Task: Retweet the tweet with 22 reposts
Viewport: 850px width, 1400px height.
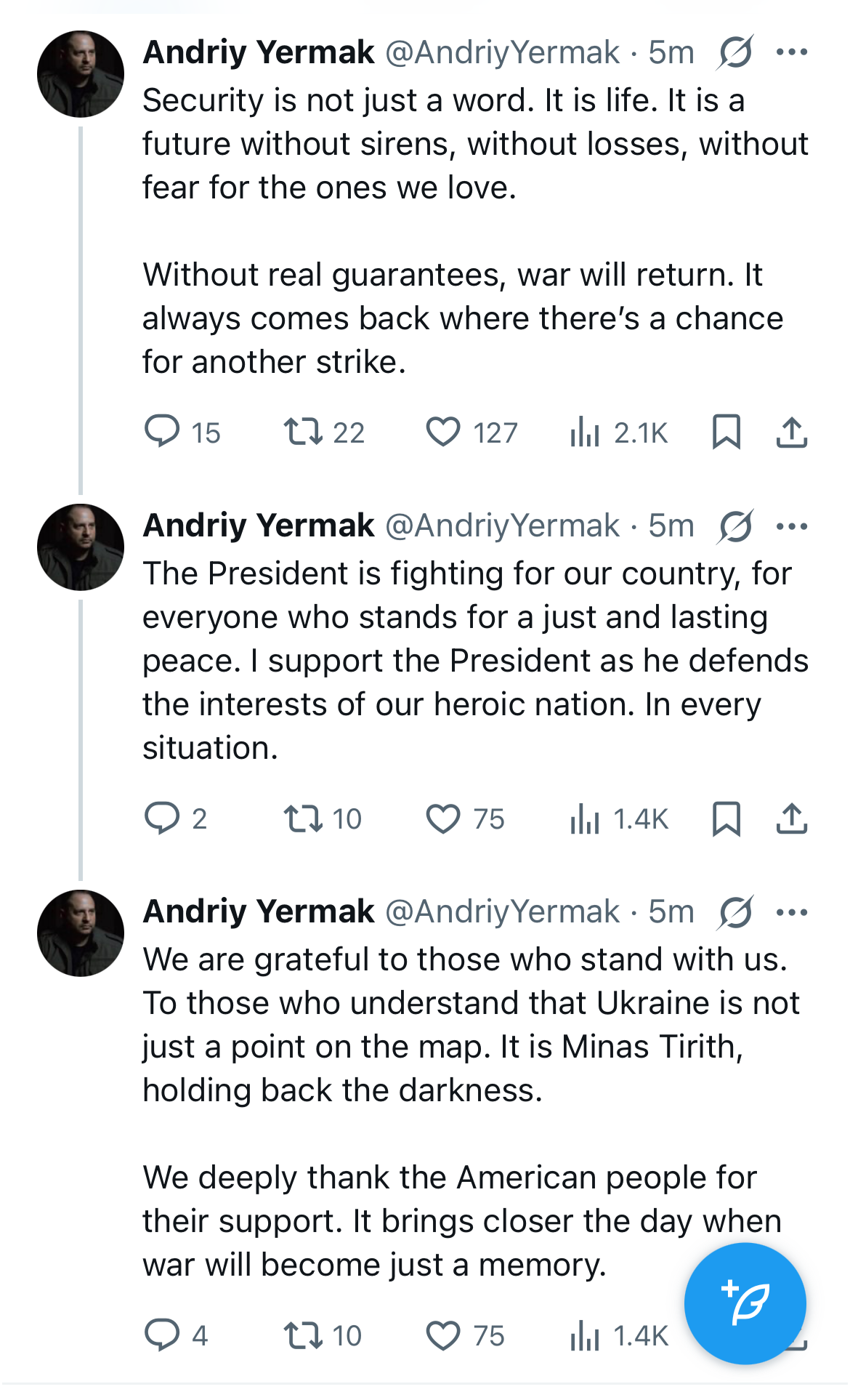Action: (x=303, y=432)
